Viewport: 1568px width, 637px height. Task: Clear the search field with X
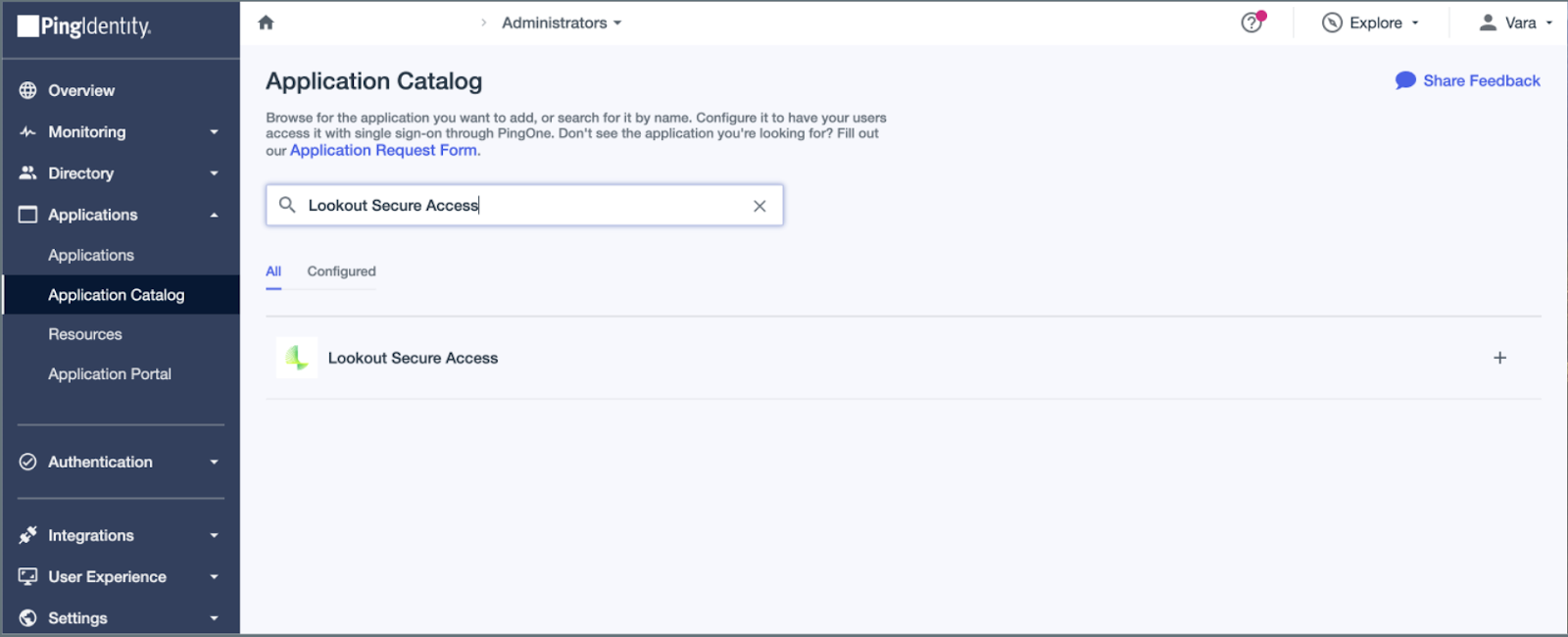(x=759, y=206)
